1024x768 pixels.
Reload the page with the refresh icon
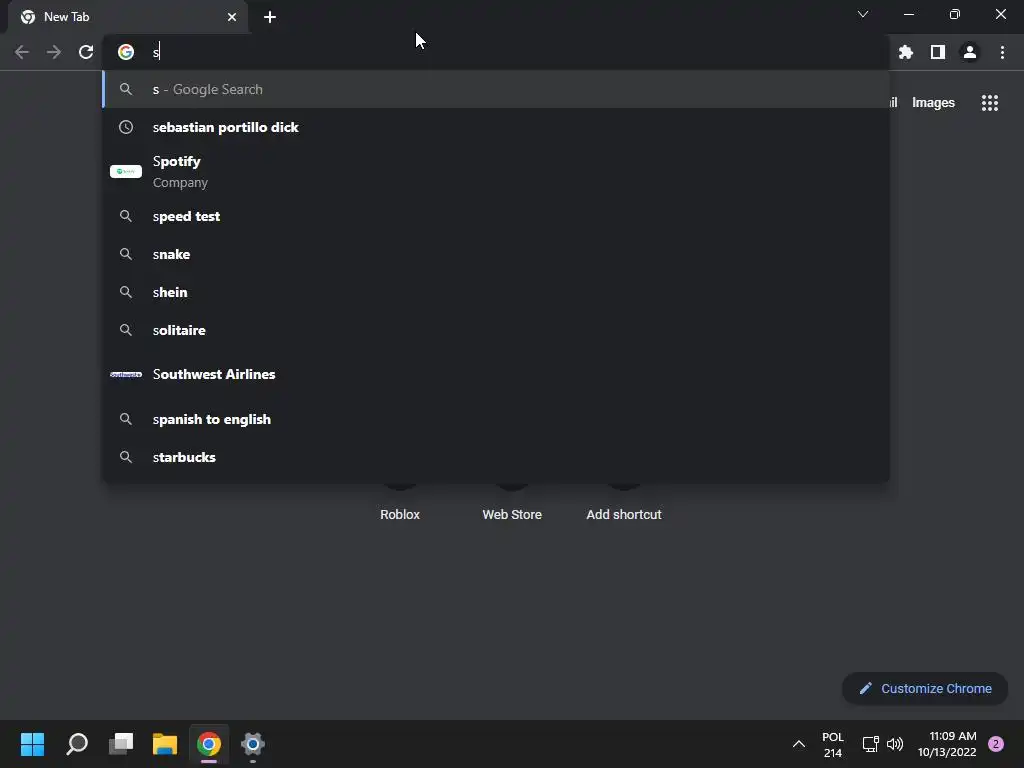coord(86,52)
